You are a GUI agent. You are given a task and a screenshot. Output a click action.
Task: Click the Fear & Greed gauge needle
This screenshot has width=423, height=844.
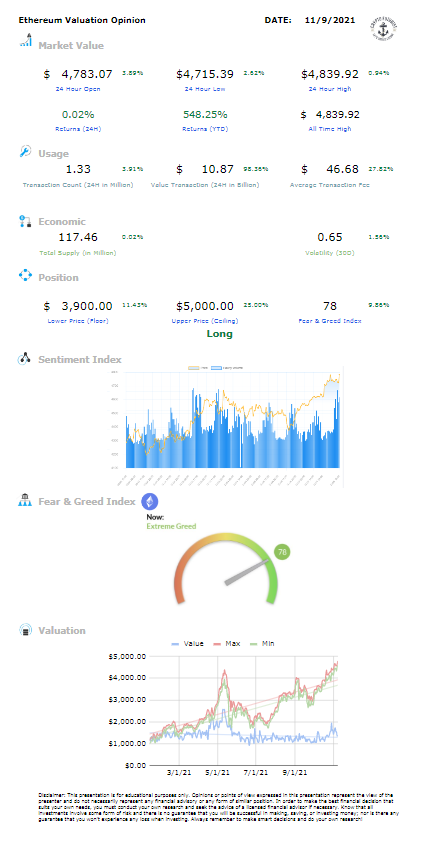246,573
